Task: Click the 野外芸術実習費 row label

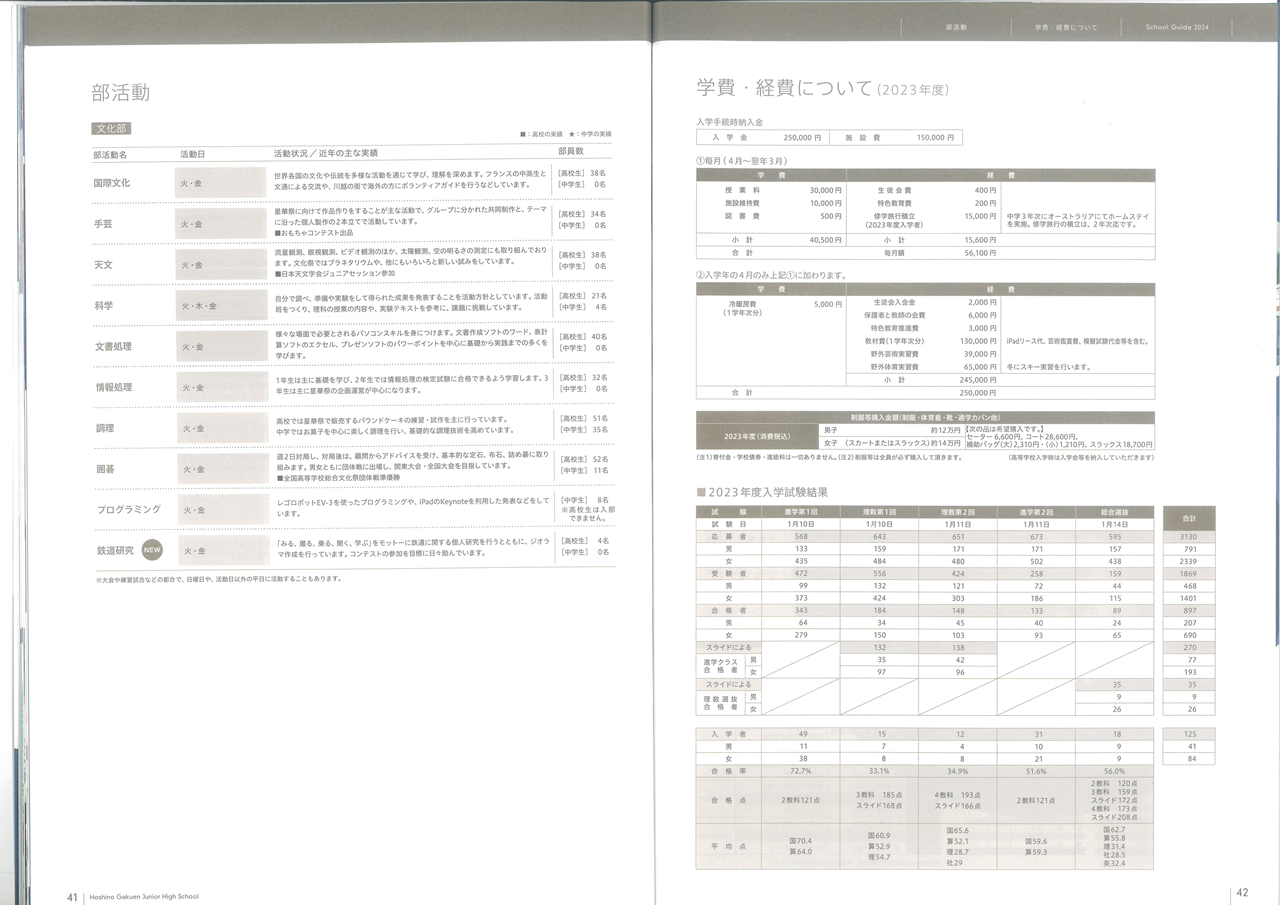Action: 893,354
